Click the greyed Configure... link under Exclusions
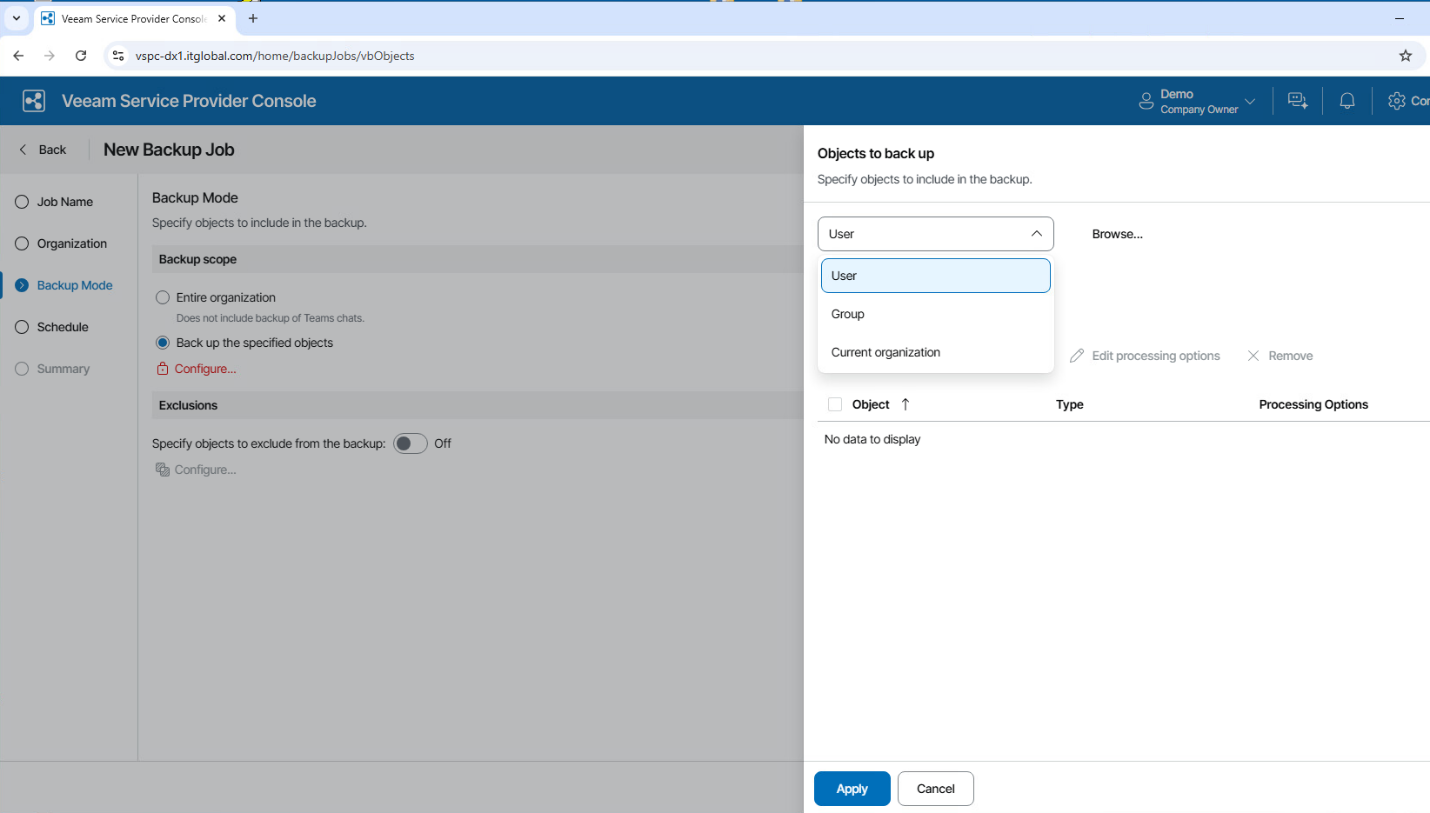The height and width of the screenshot is (813, 1430). click(x=197, y=470)
